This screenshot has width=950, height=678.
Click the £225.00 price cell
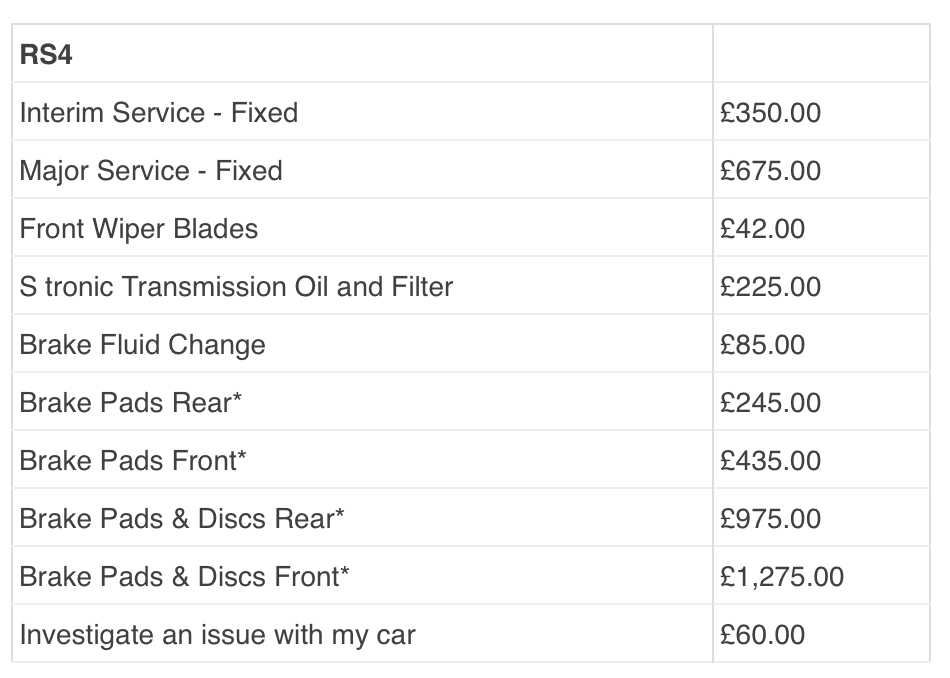(770, 286)
